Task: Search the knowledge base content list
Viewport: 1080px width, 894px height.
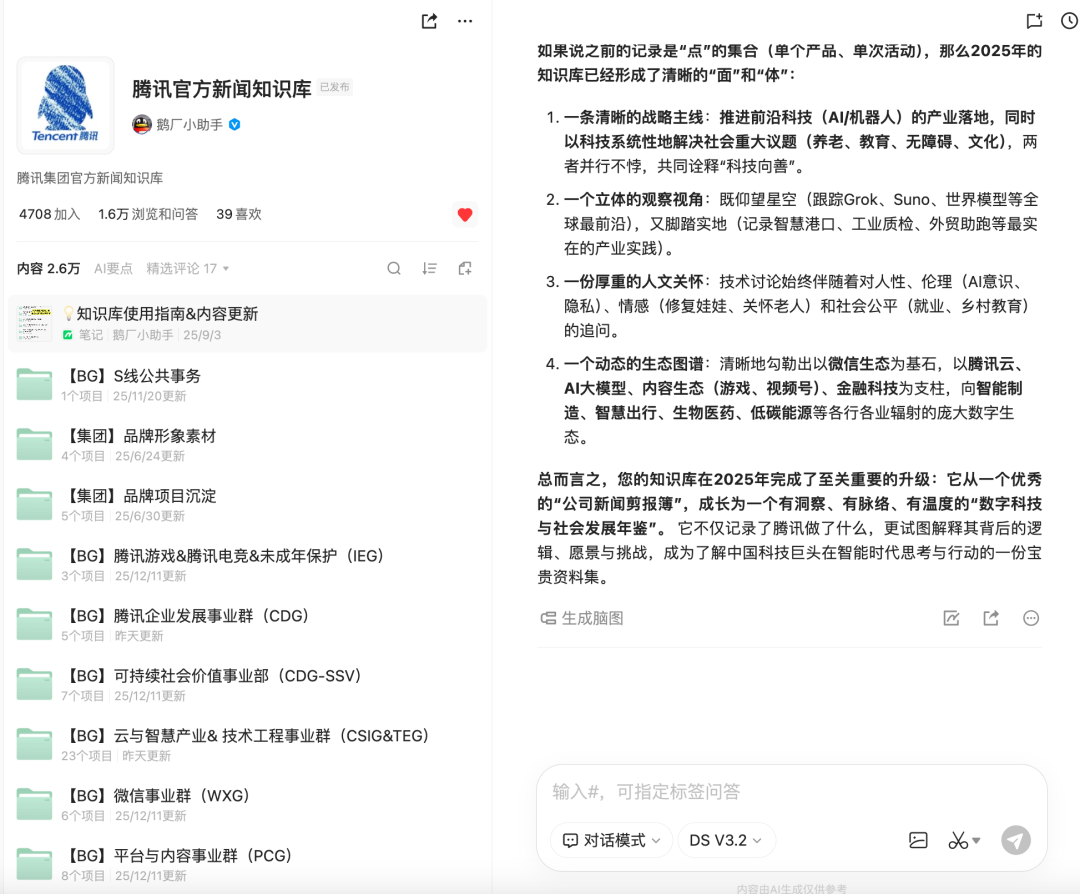Action: (394, 268)
